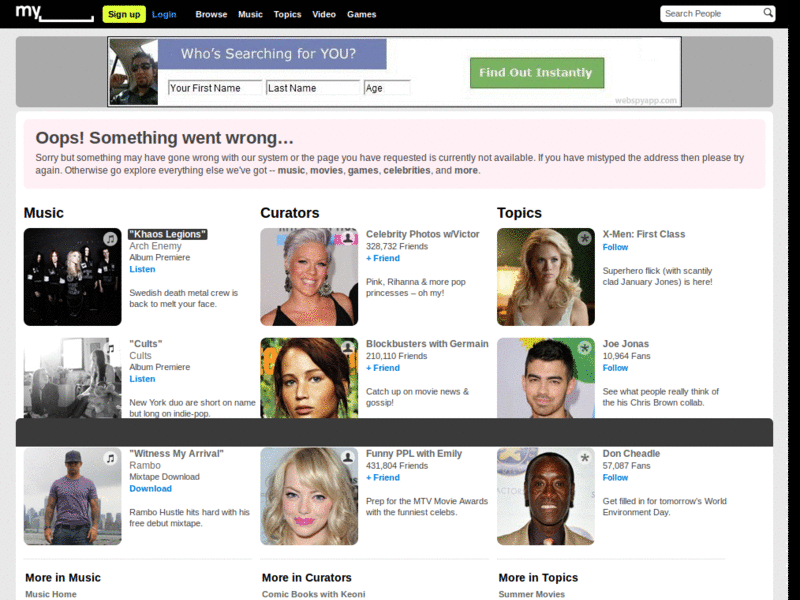Open the "Witness My Arrival" title link
Viewport: 800px width, 600px height.
point(177,454)
